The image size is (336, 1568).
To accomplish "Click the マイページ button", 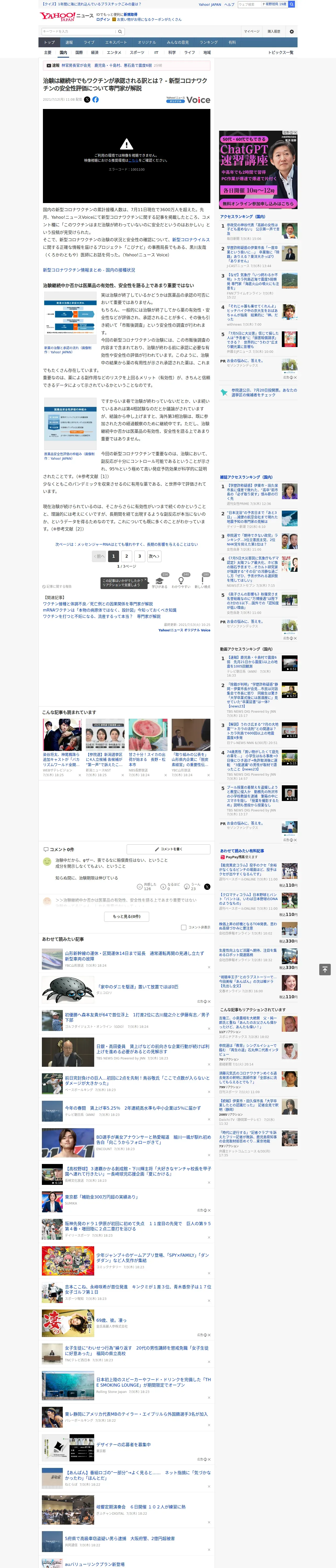I will click(x=251, y=31).
